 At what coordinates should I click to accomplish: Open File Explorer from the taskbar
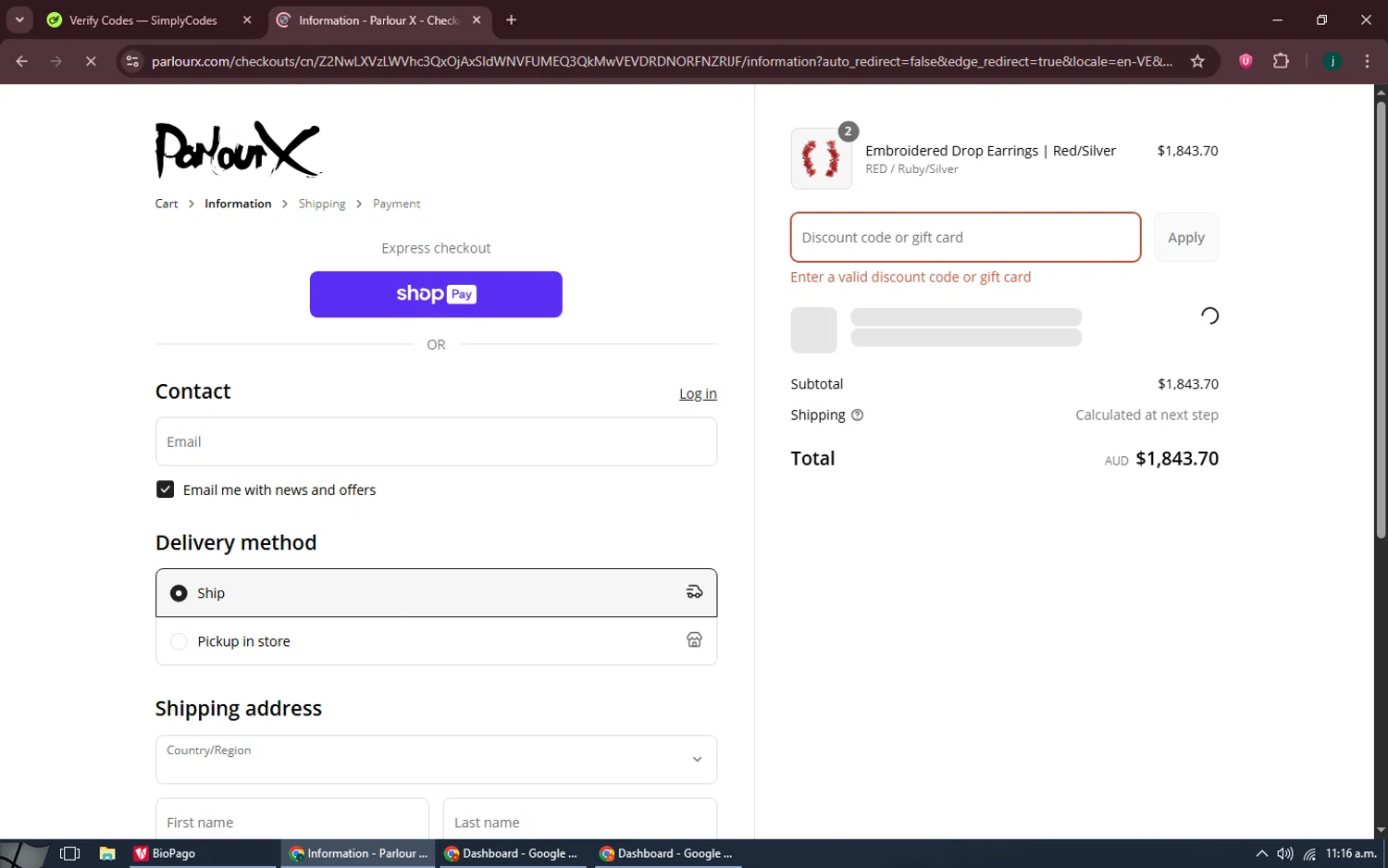point(107,853)
